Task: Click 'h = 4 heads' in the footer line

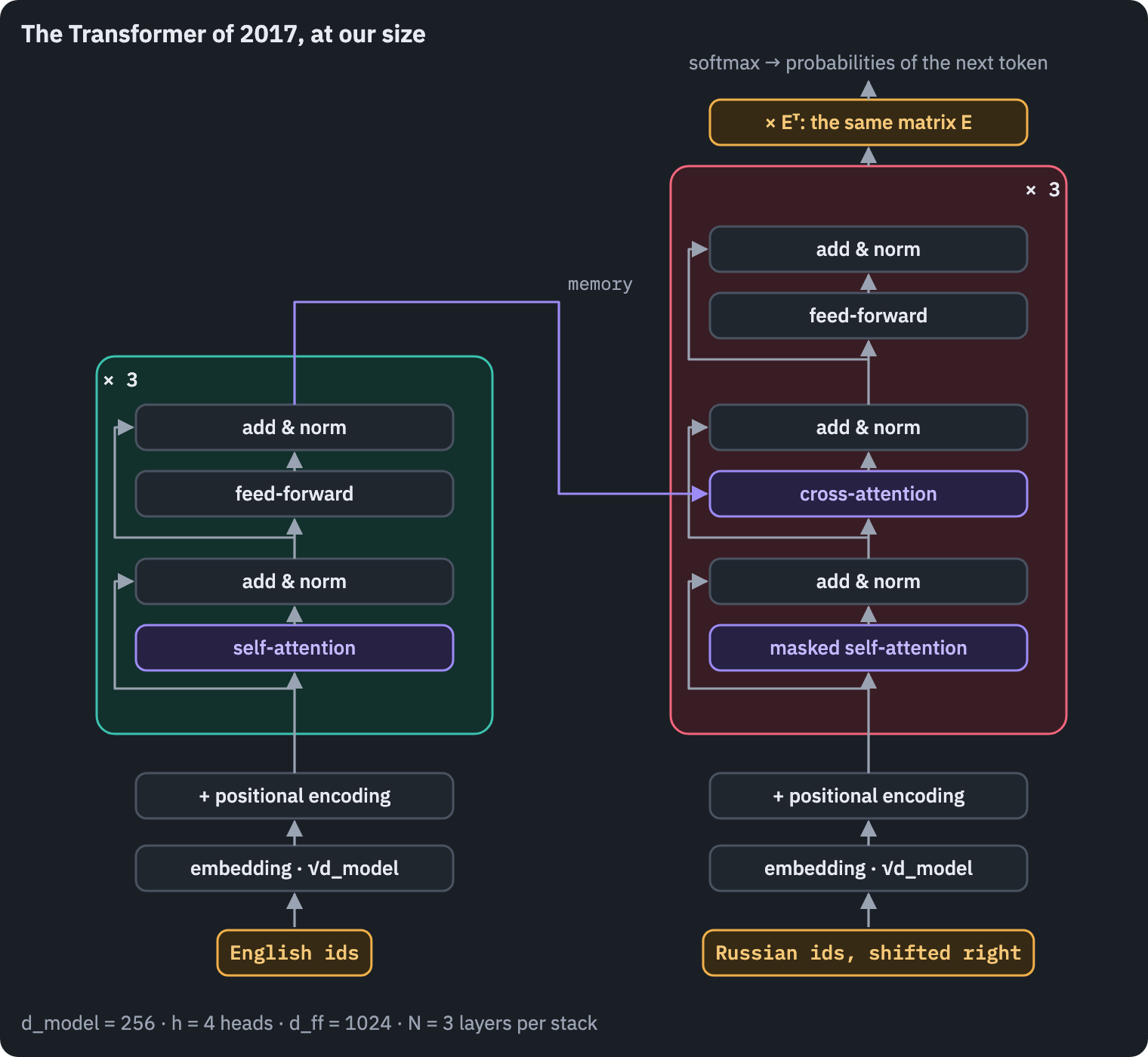Action: click(x=222, y=1024)
